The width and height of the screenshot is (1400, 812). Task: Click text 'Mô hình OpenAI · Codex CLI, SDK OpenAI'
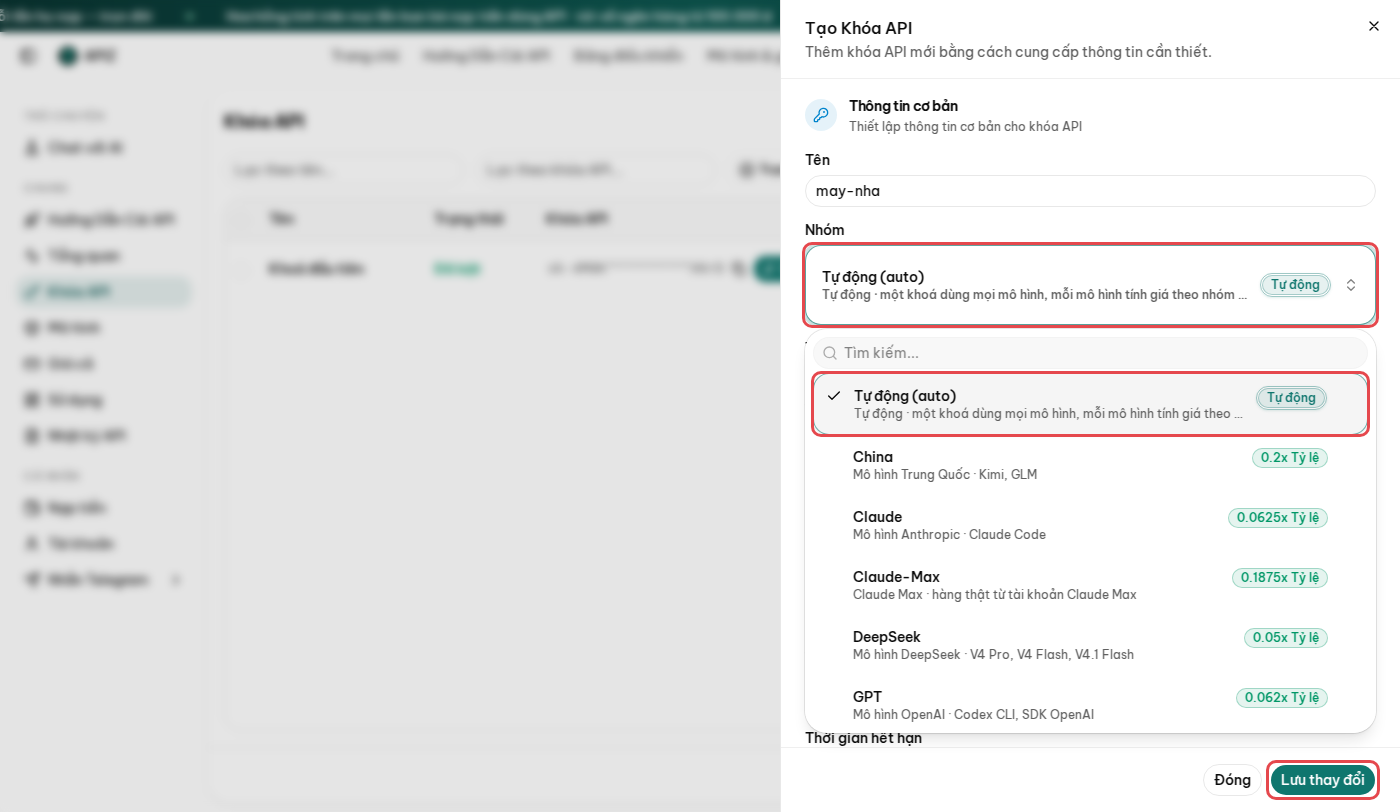click(x=973, y=714)
